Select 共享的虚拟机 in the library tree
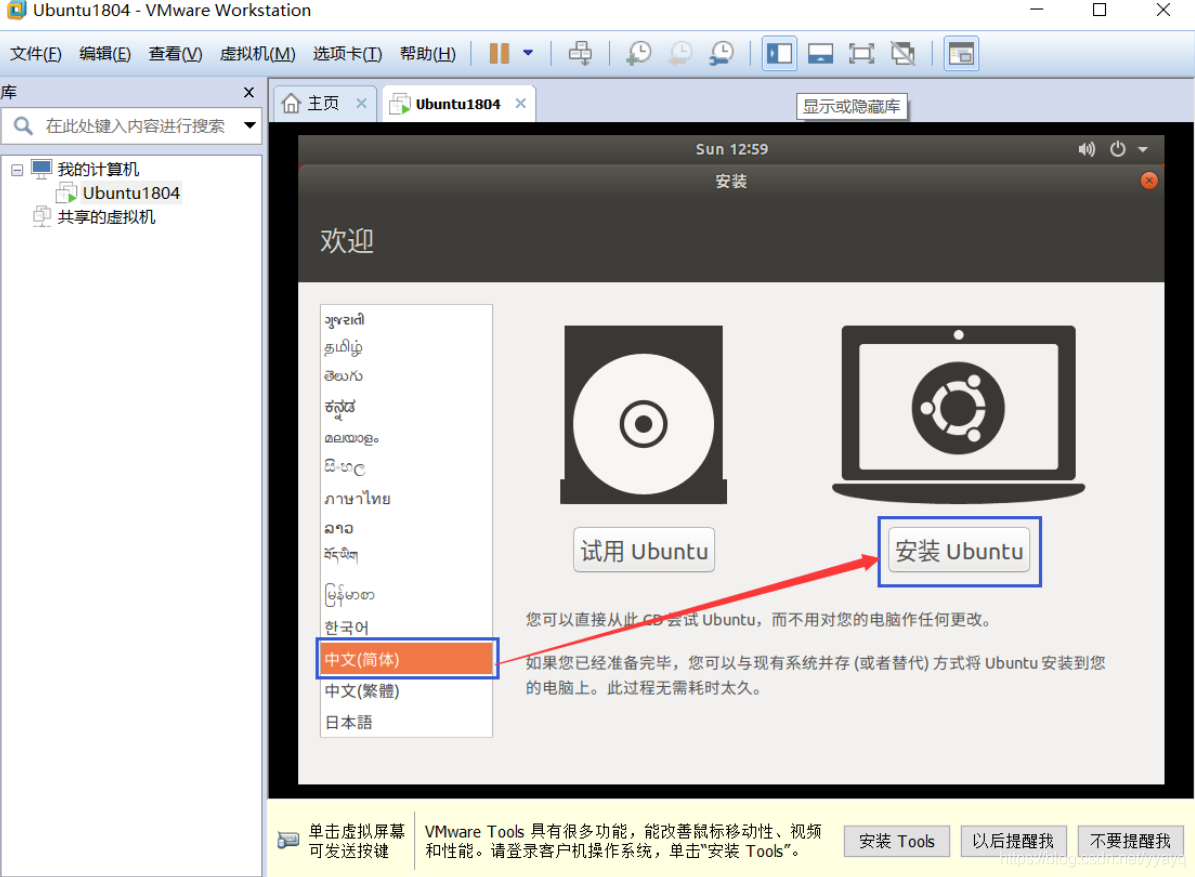1195x877 pixels. 106,217
